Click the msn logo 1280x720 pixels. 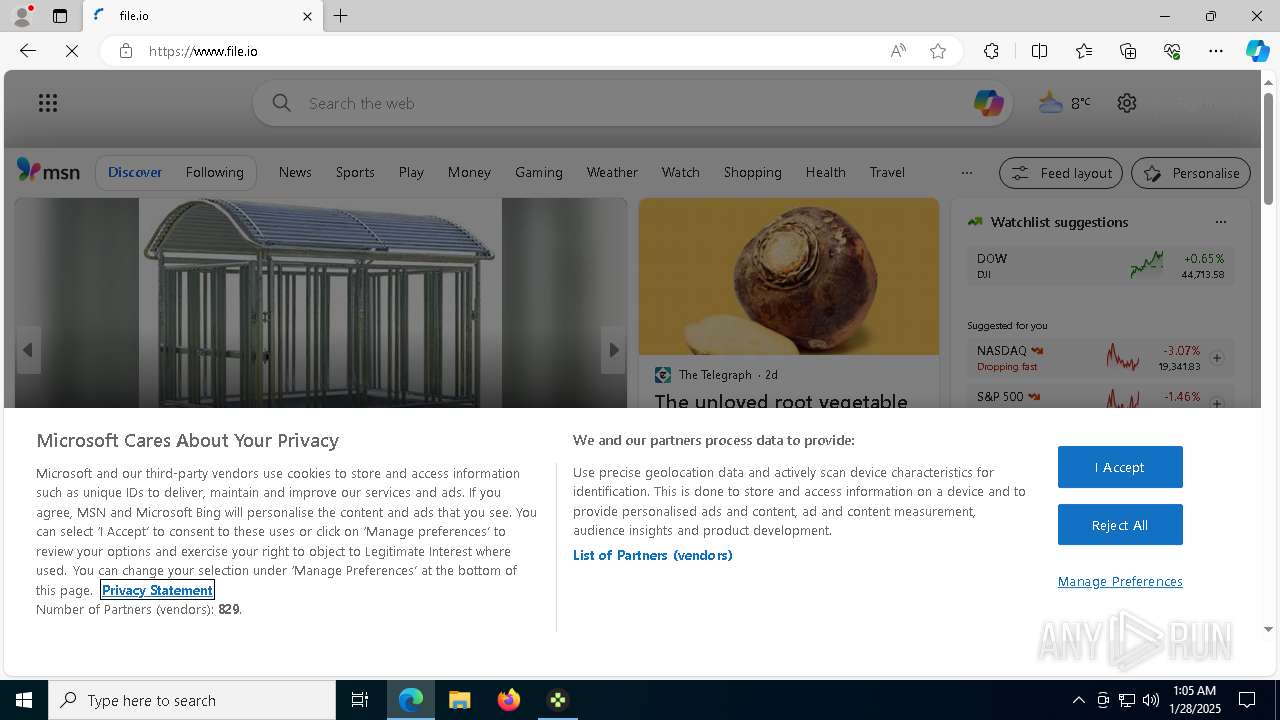48,172
